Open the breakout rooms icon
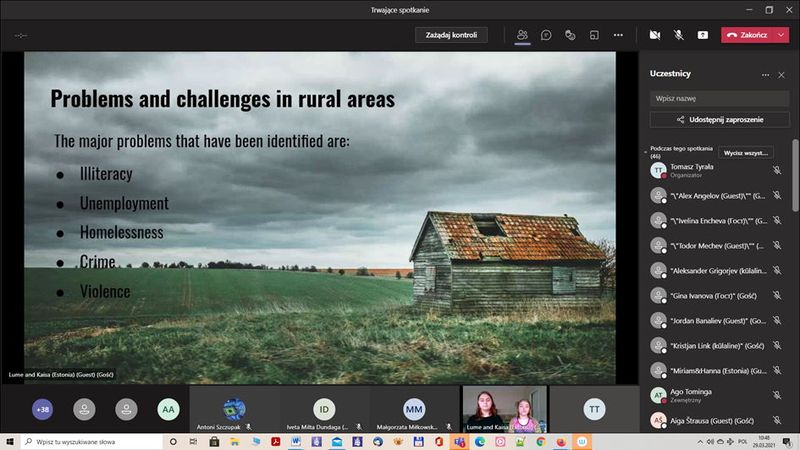Screen dimensions: 800x450 point(594,35)
